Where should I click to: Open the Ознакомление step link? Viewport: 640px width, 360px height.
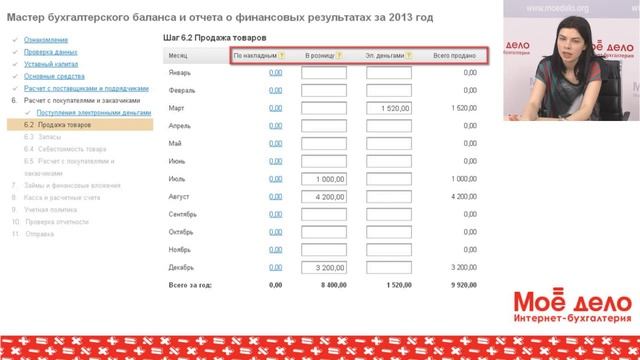pyautogui.click(x=46, y=40)
